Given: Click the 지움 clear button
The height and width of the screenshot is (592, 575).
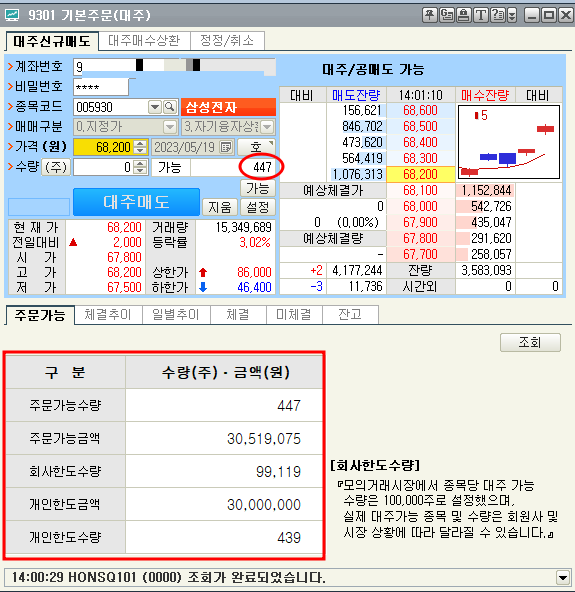Looking at the screenshot, I should [220, 207].
